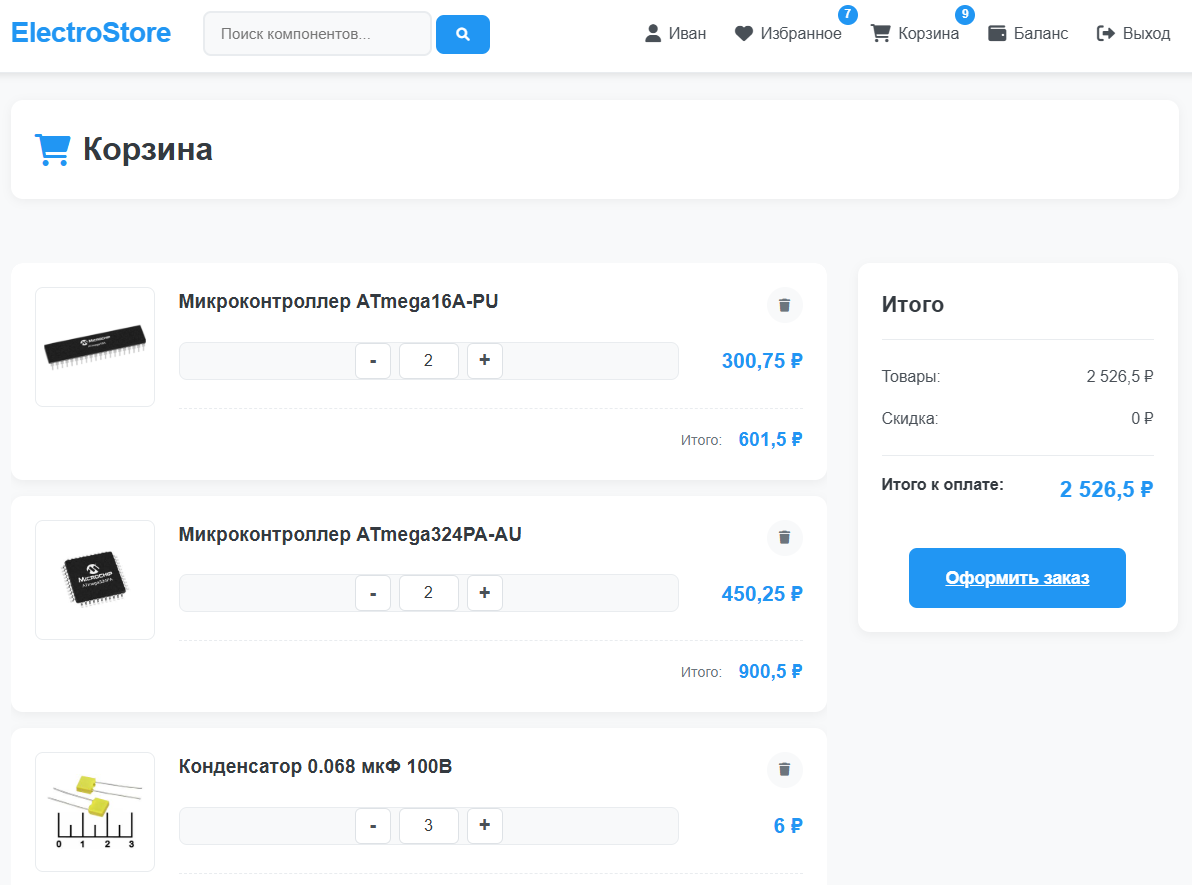Open Избранное favorites page
Viewport: 1192px width, 885px height.
(x=788, y=33)
